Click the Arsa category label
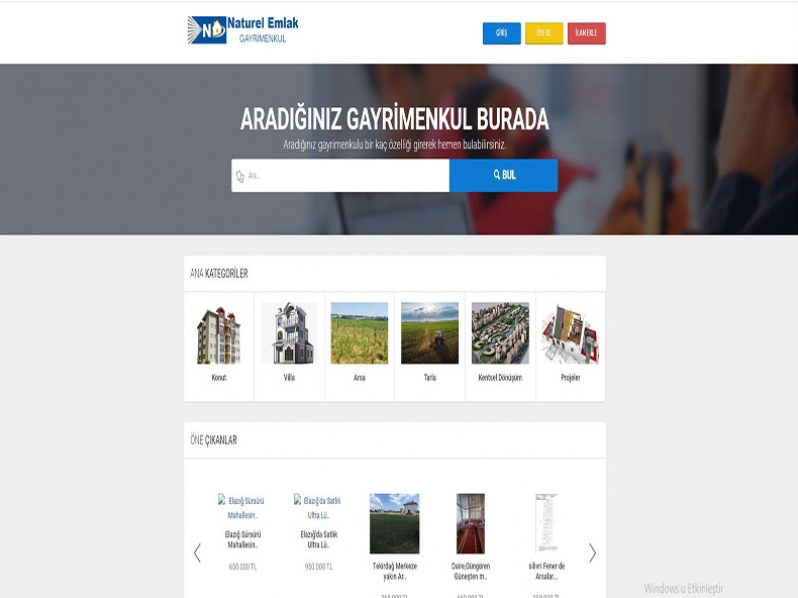 point(359,378)
